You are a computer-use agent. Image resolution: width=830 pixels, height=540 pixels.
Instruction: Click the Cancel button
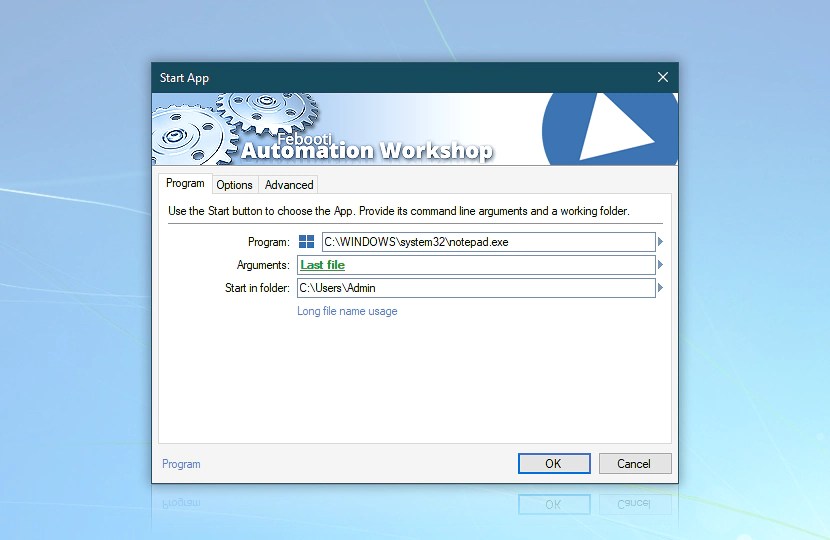coord(635,464)
